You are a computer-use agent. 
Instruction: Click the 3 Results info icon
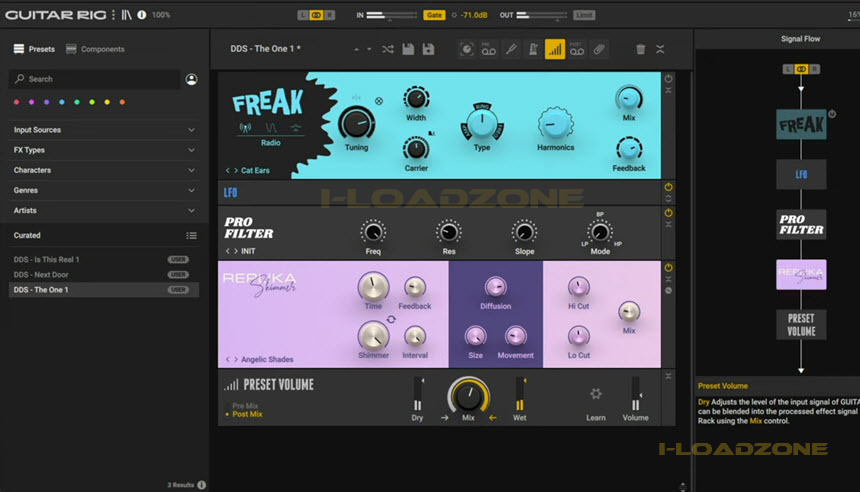pyautogui.click(x=201, y=485)
